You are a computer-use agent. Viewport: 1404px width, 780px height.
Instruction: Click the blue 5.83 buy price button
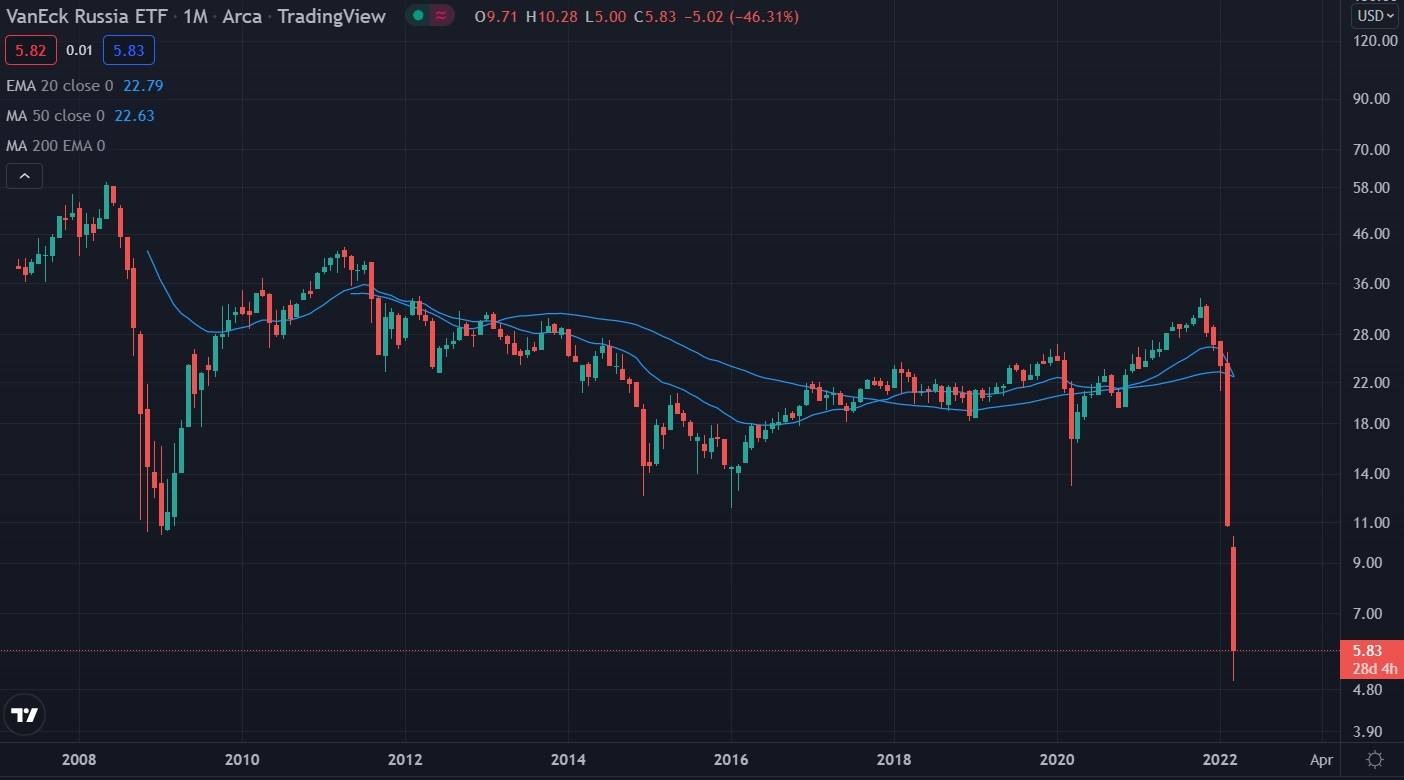[128, 50]
